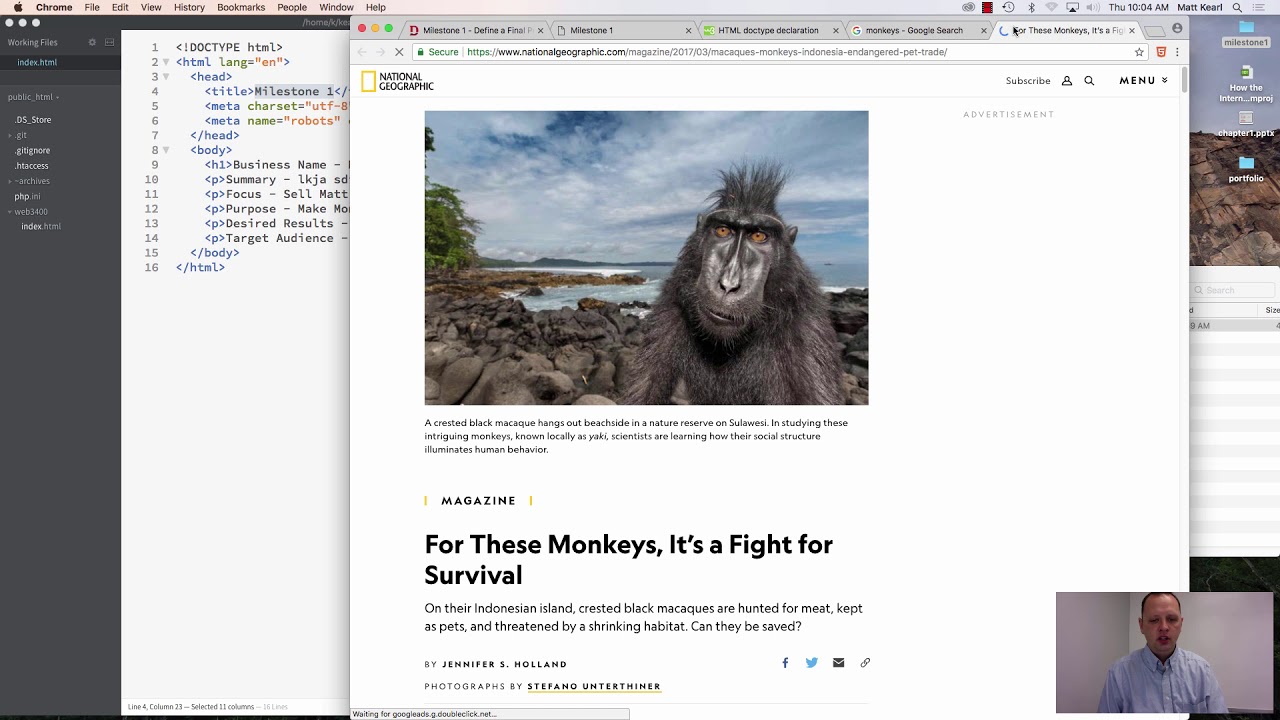
Task: Open volume menu bar icon
Action: [x=1093, y=7]
